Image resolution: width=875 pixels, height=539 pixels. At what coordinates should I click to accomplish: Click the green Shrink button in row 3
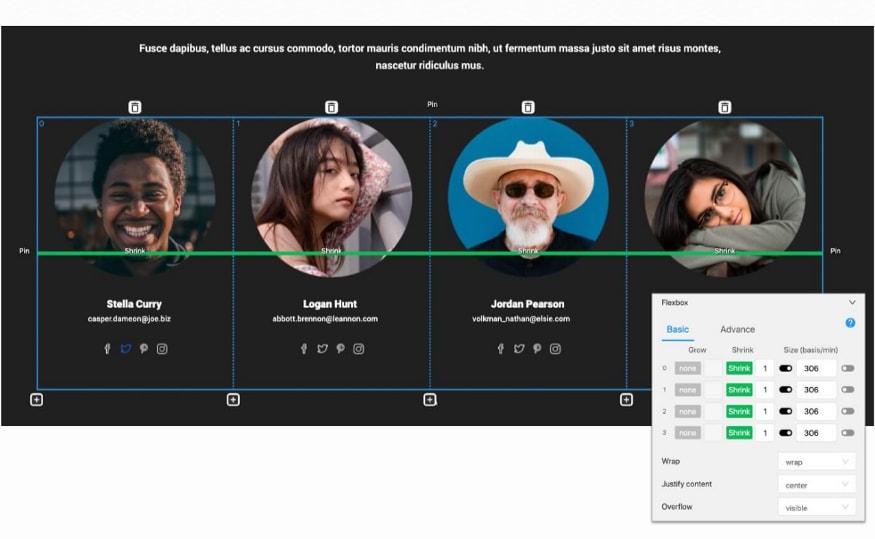point(739,432)
